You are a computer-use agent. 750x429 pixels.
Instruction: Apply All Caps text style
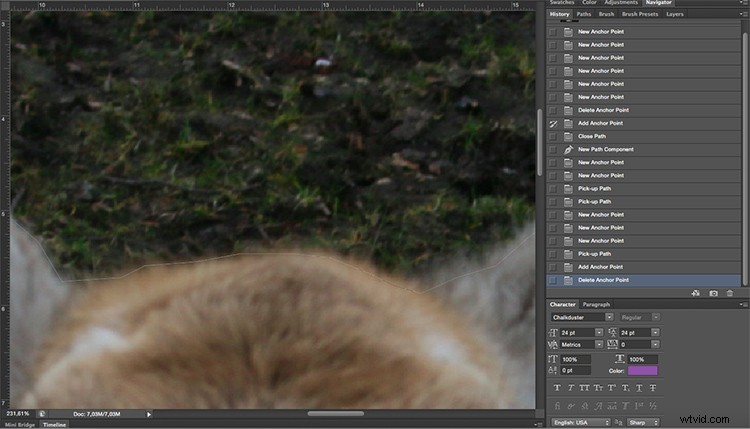pyautogui.click(x=585, y=388)
